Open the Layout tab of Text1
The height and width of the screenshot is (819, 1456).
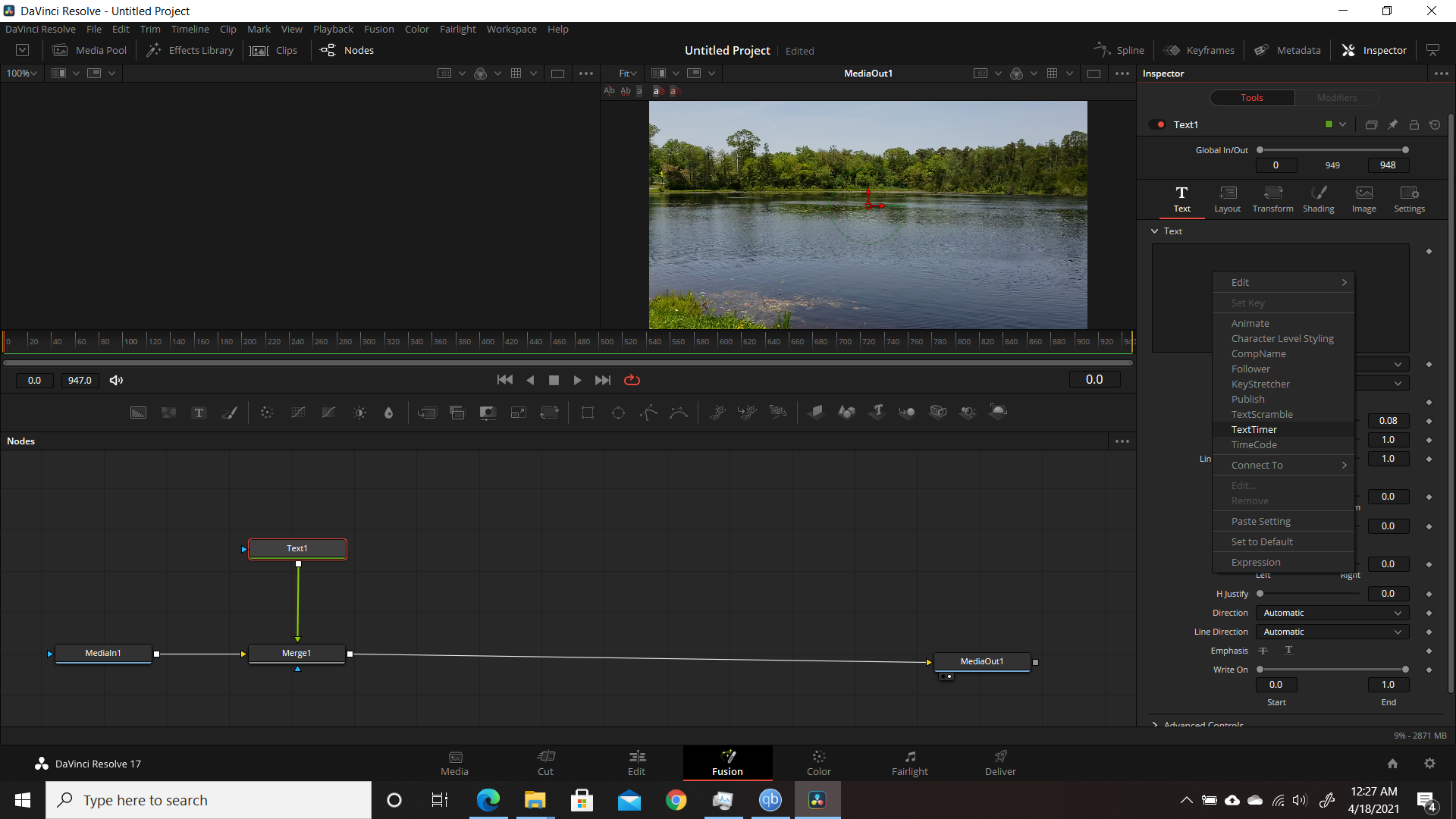(1227, 199)
